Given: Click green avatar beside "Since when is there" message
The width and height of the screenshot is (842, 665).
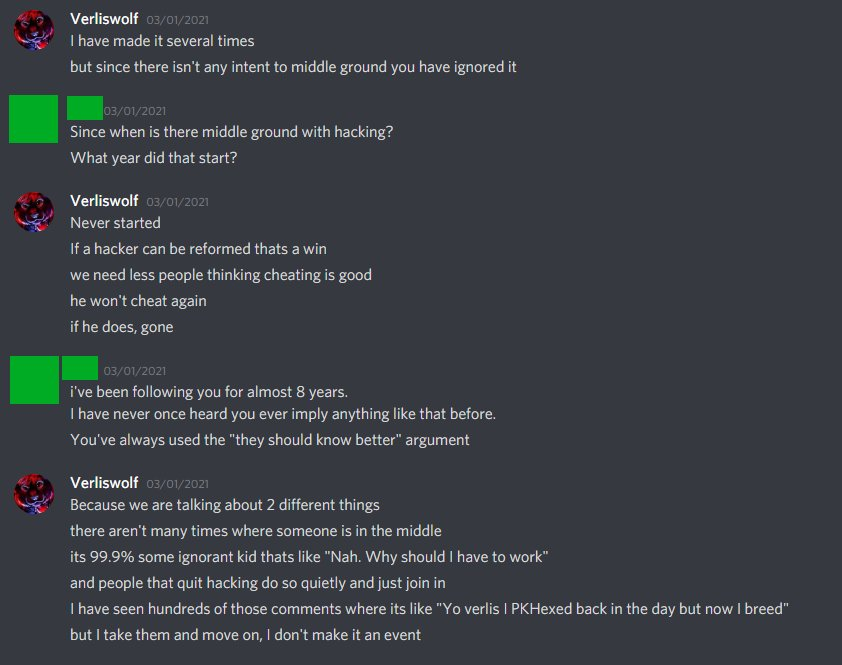Looking at the screenshot, I should 33,120.
